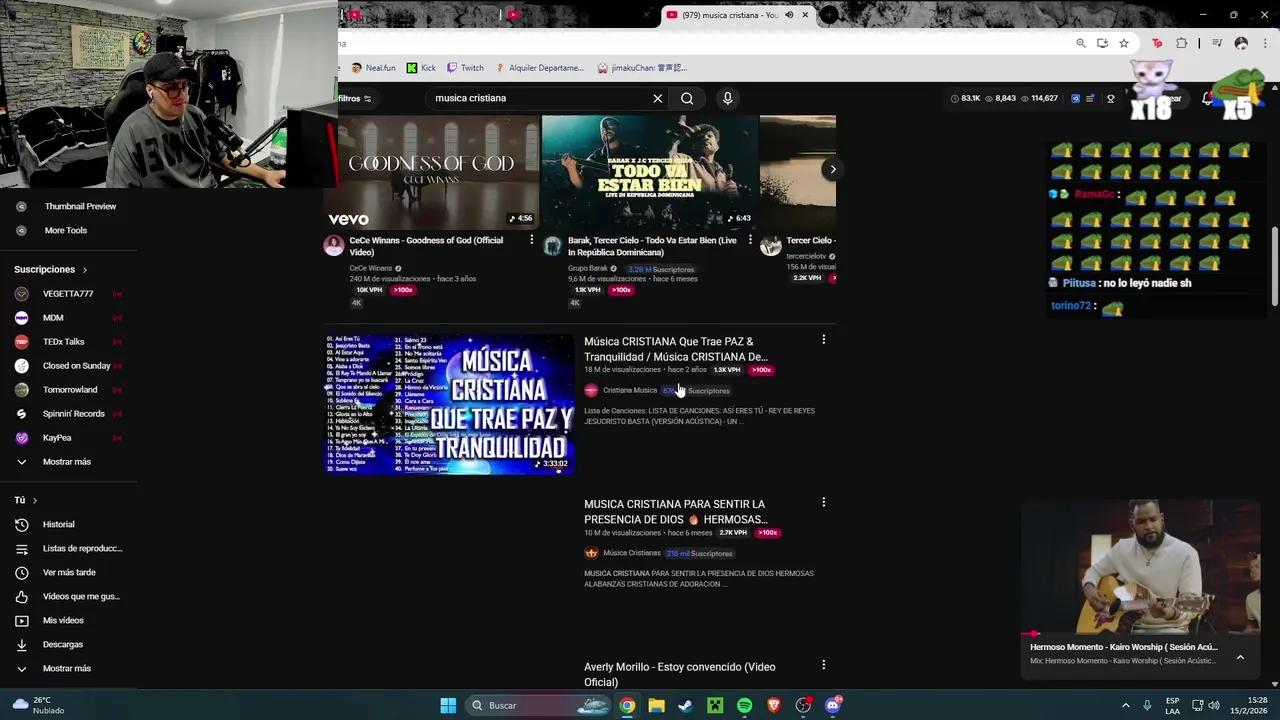Open Descargas from the sidebar

62,644
